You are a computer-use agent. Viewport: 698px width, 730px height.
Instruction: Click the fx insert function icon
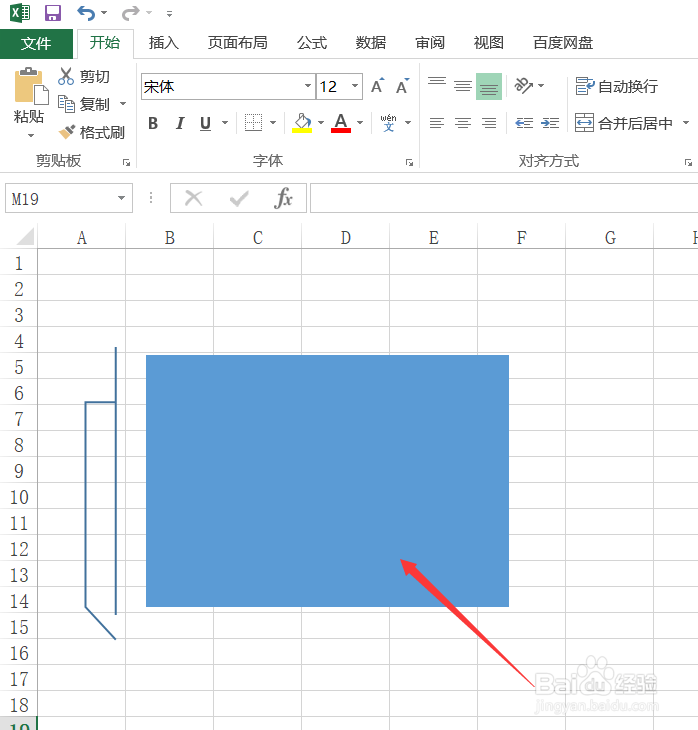pos(283,198)
